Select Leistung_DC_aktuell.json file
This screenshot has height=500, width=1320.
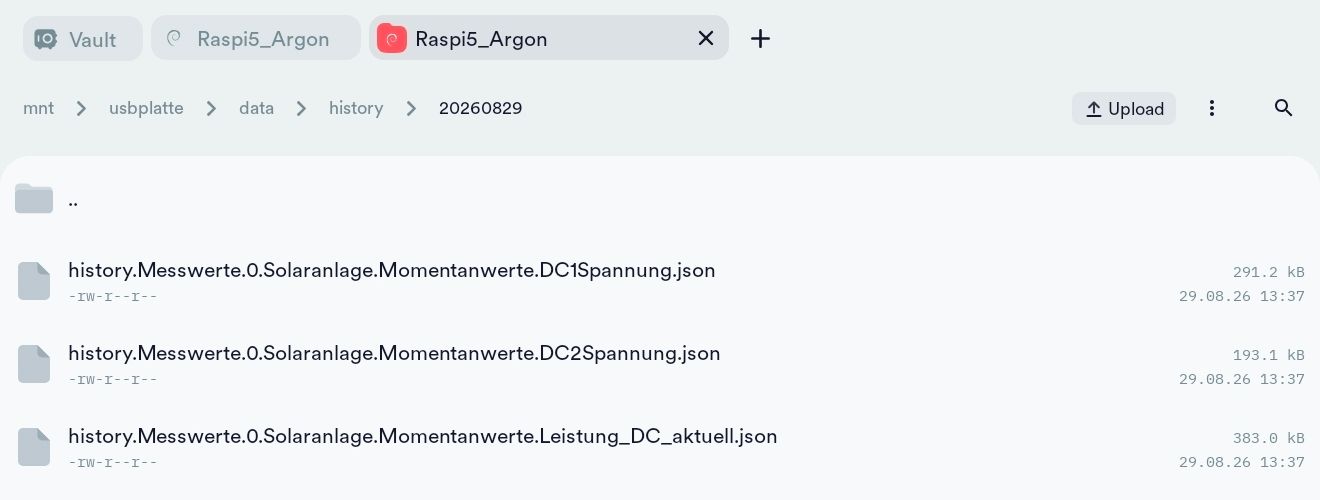coord(660,448)
